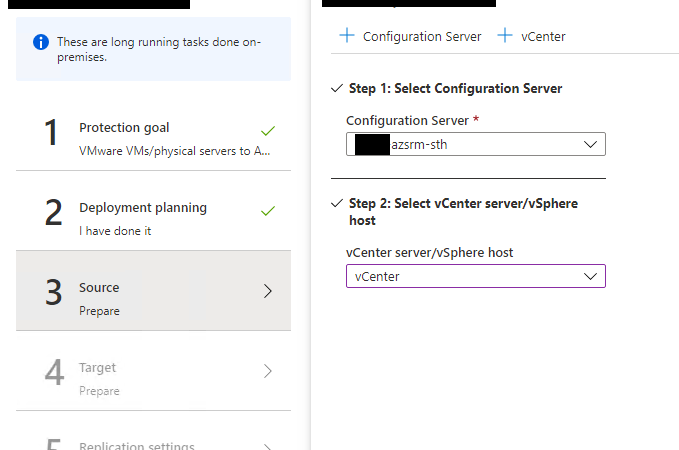Select the Protection goal step

point(153,130)
